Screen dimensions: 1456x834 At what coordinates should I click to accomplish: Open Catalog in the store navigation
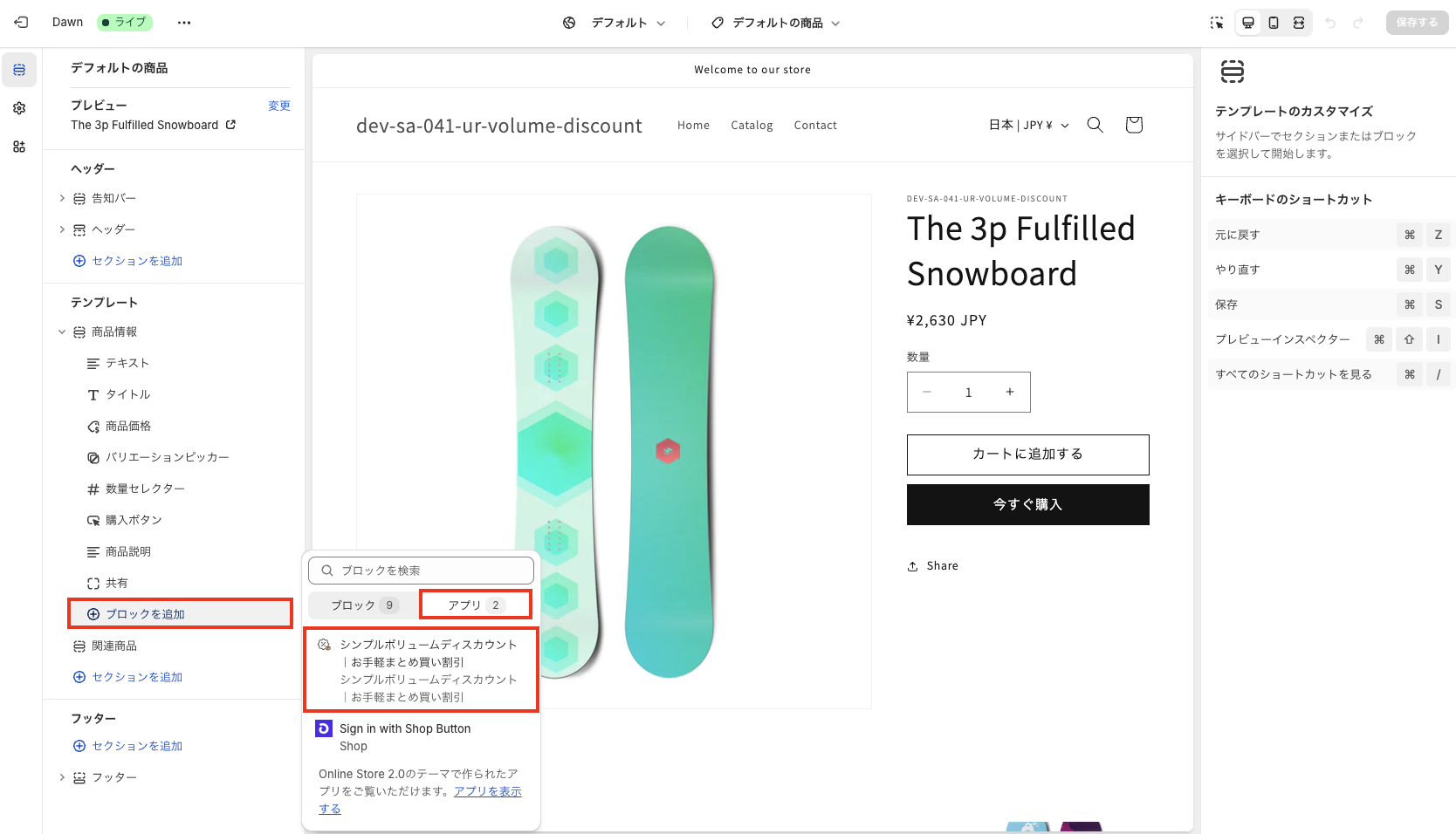[752, 125]
